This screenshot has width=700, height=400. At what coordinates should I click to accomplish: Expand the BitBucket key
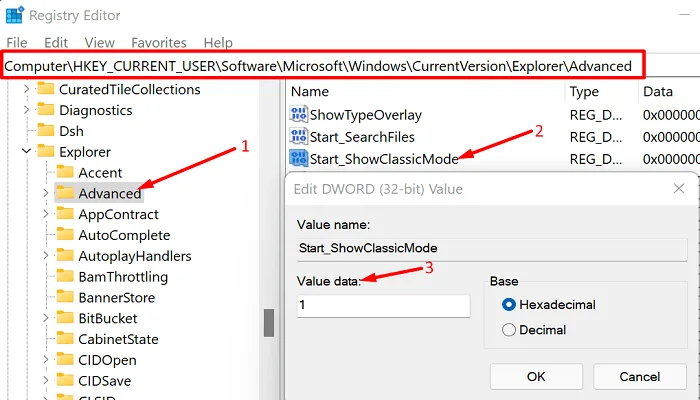[46, 318]
